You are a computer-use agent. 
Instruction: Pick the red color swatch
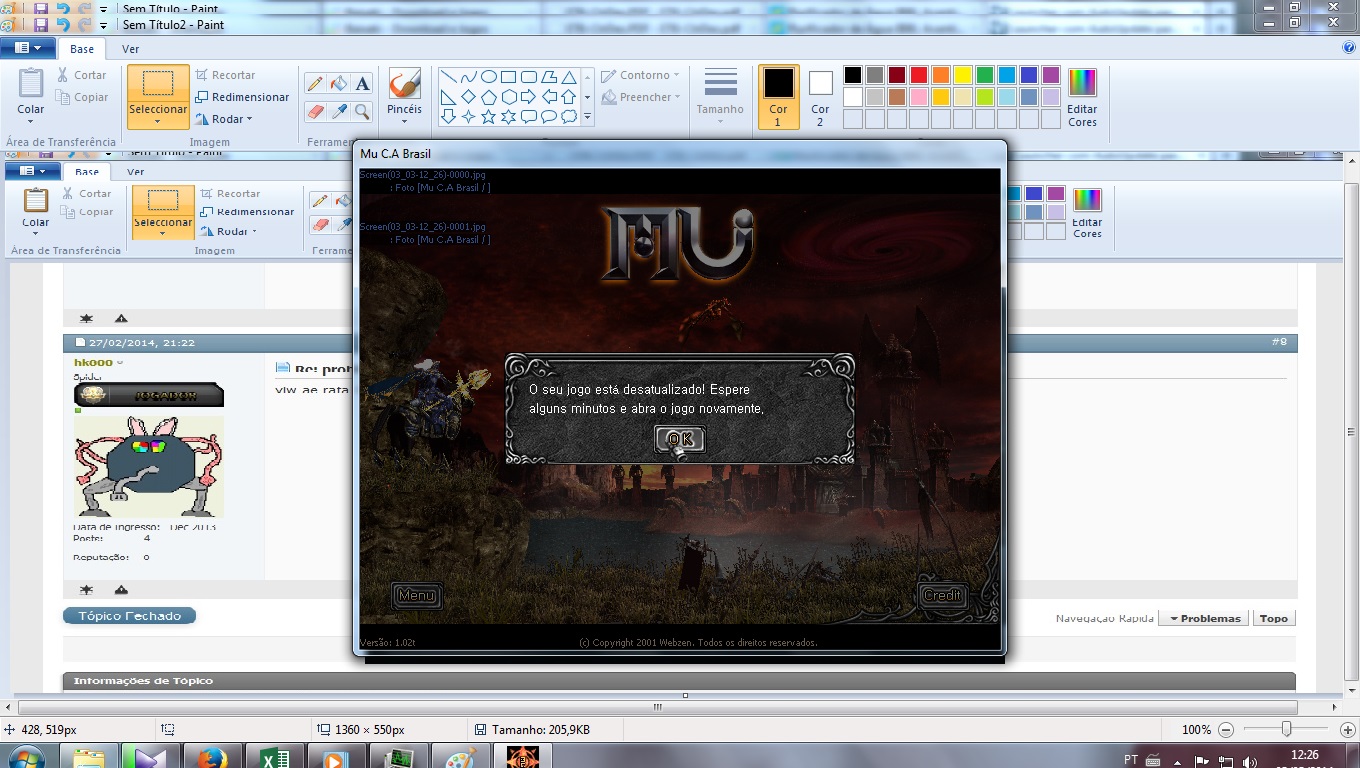click(x=919, y=75)
